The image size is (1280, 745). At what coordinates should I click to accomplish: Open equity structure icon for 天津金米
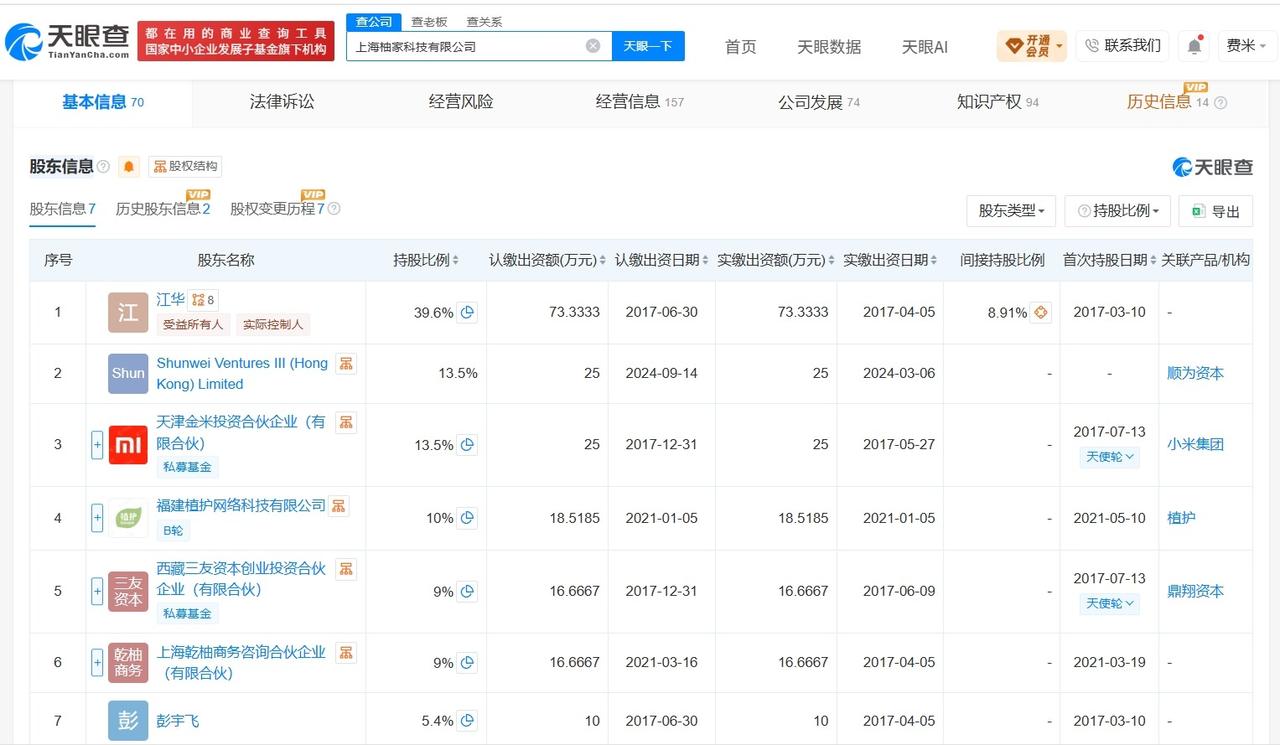(346, 422)
